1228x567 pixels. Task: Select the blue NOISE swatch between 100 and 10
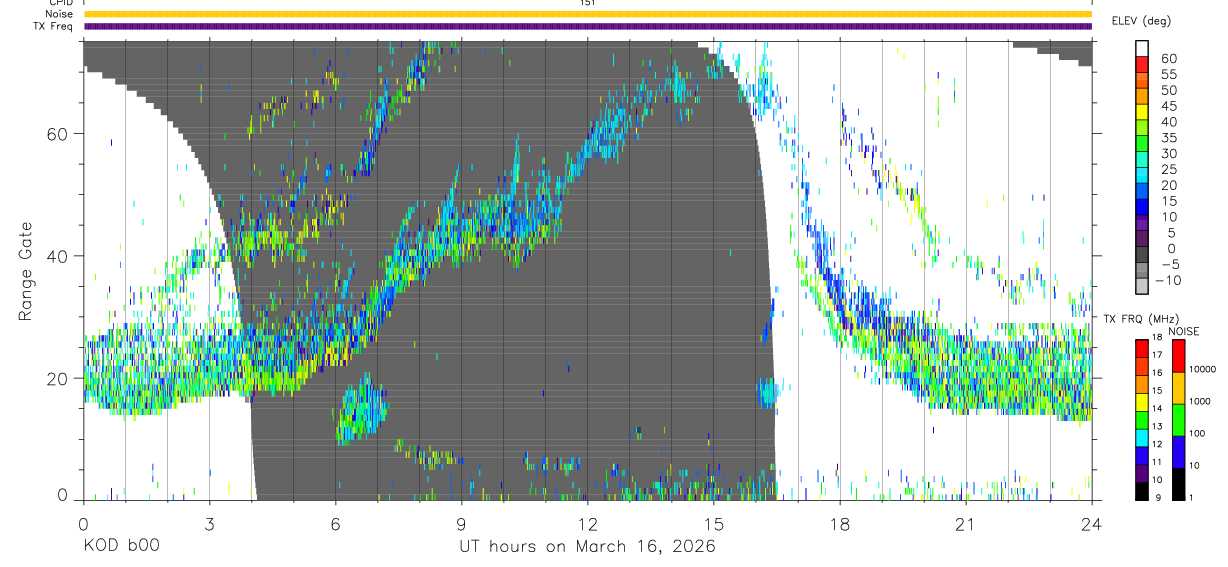pyautogui.click(x=1179, y=452)
